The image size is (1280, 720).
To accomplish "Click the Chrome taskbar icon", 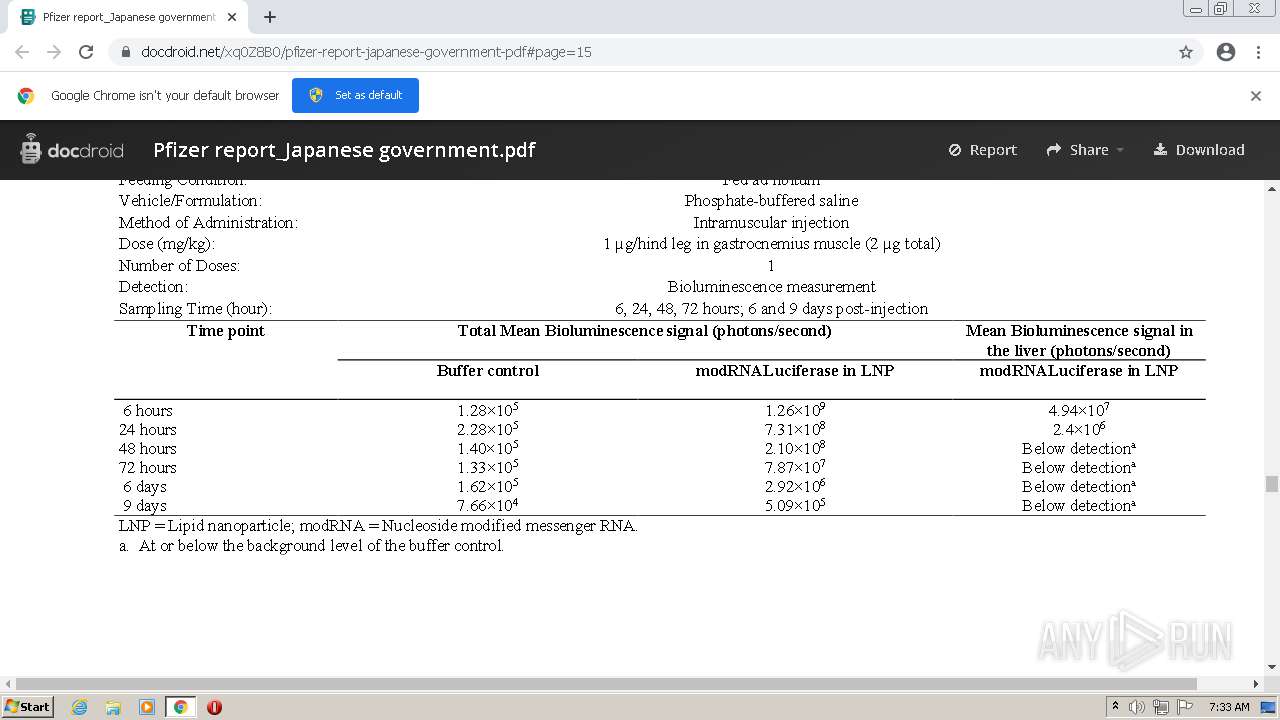I will pos(180,707).
